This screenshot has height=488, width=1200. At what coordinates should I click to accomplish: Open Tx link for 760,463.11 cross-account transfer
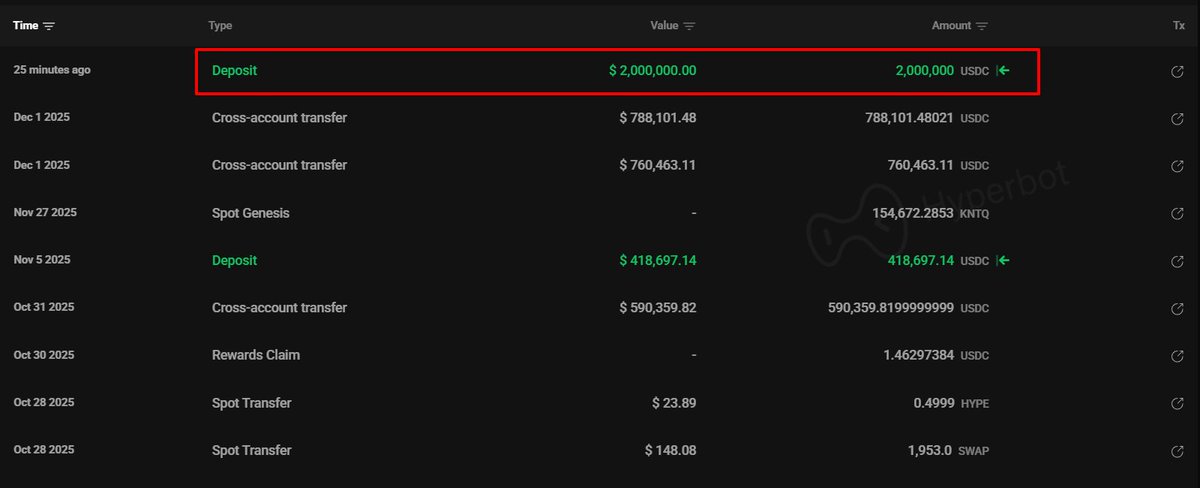pyautogui.click(x=1177, y=166)
